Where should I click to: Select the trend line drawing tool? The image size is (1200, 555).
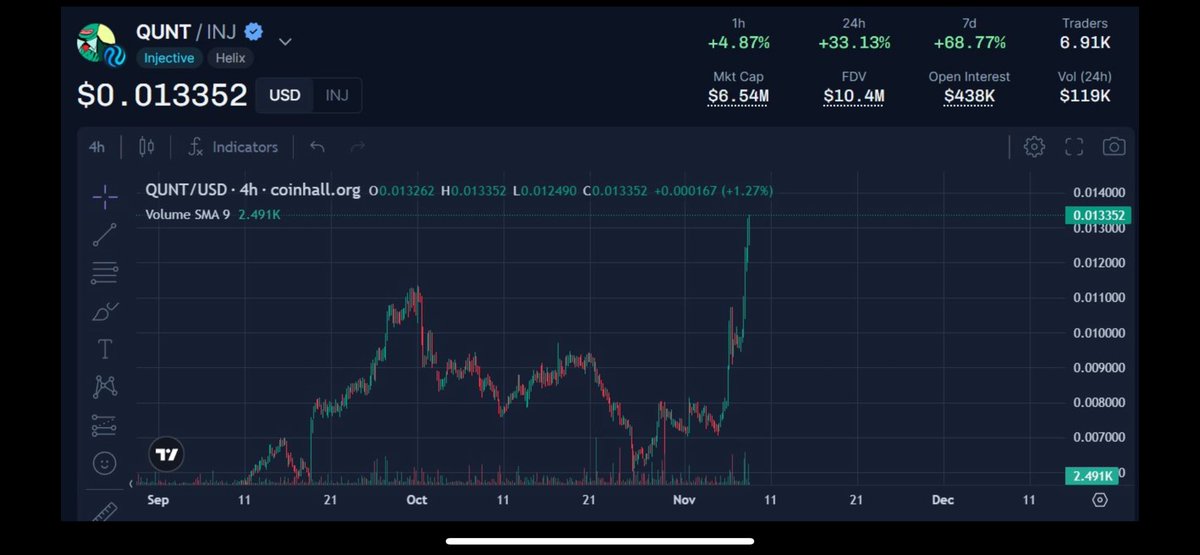[105, 235]
